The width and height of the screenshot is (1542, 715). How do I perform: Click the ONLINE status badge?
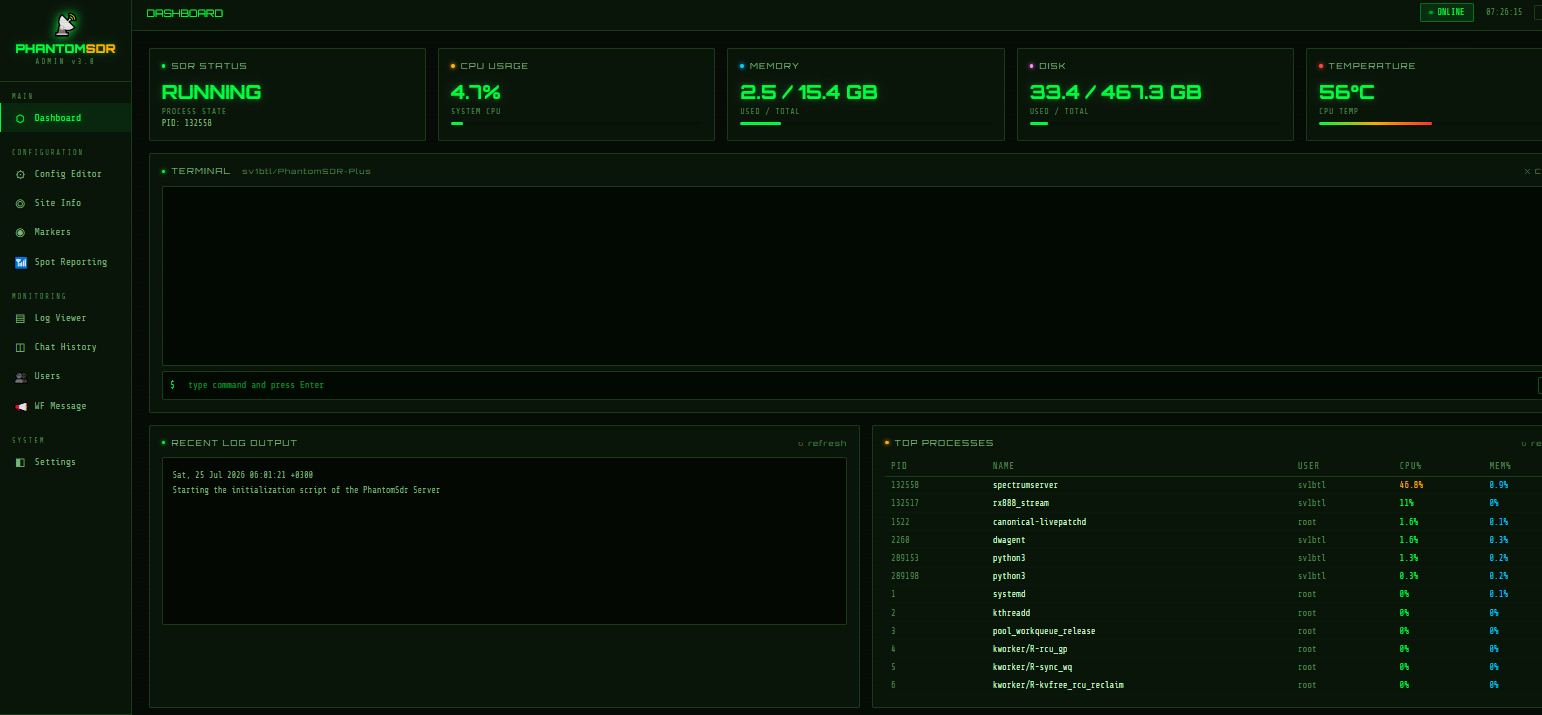[x=1446, y=12]
